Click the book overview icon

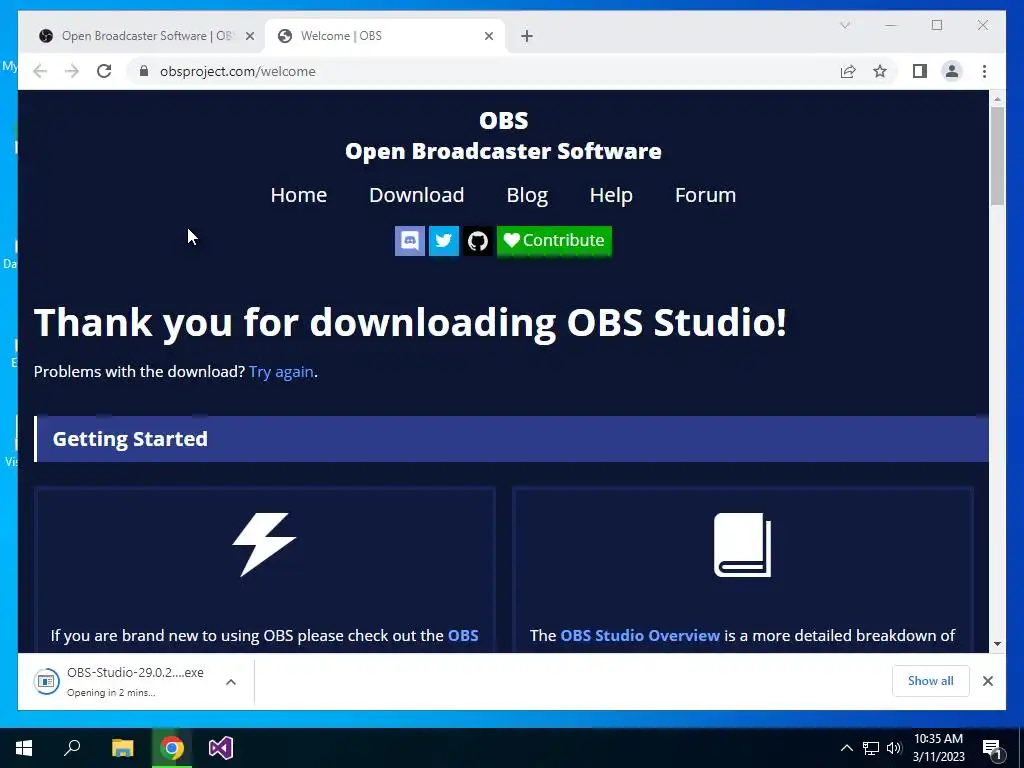pos(743,545)
